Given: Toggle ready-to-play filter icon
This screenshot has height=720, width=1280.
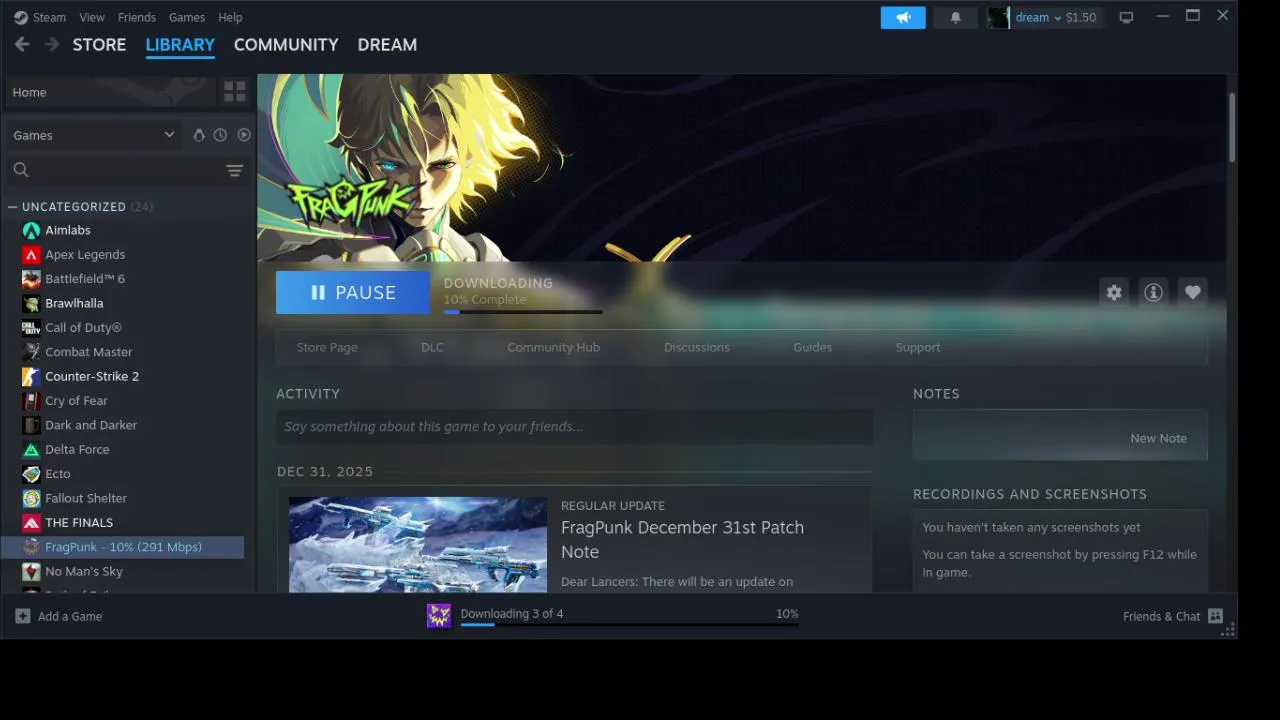Looking at the screenshot, I should [244, 135].
